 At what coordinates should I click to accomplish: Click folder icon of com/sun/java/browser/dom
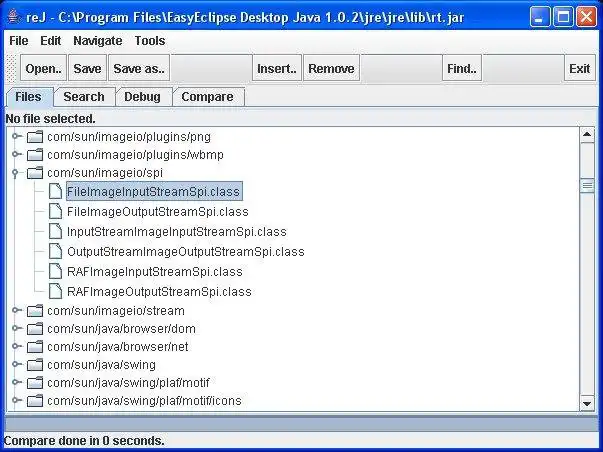coord(35,329)
